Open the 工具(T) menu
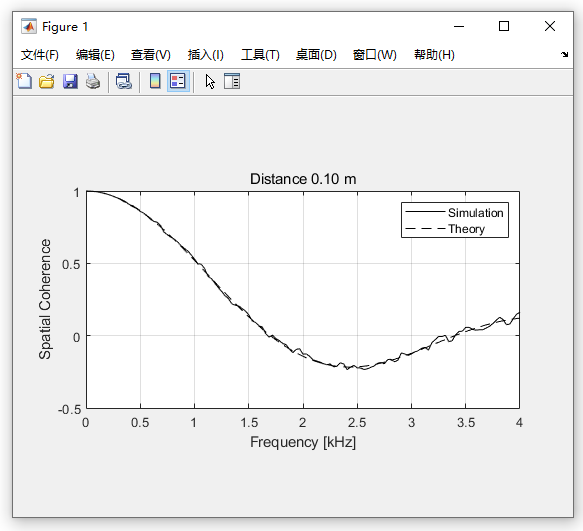The image size is (583, 531). tap(260, 55)
